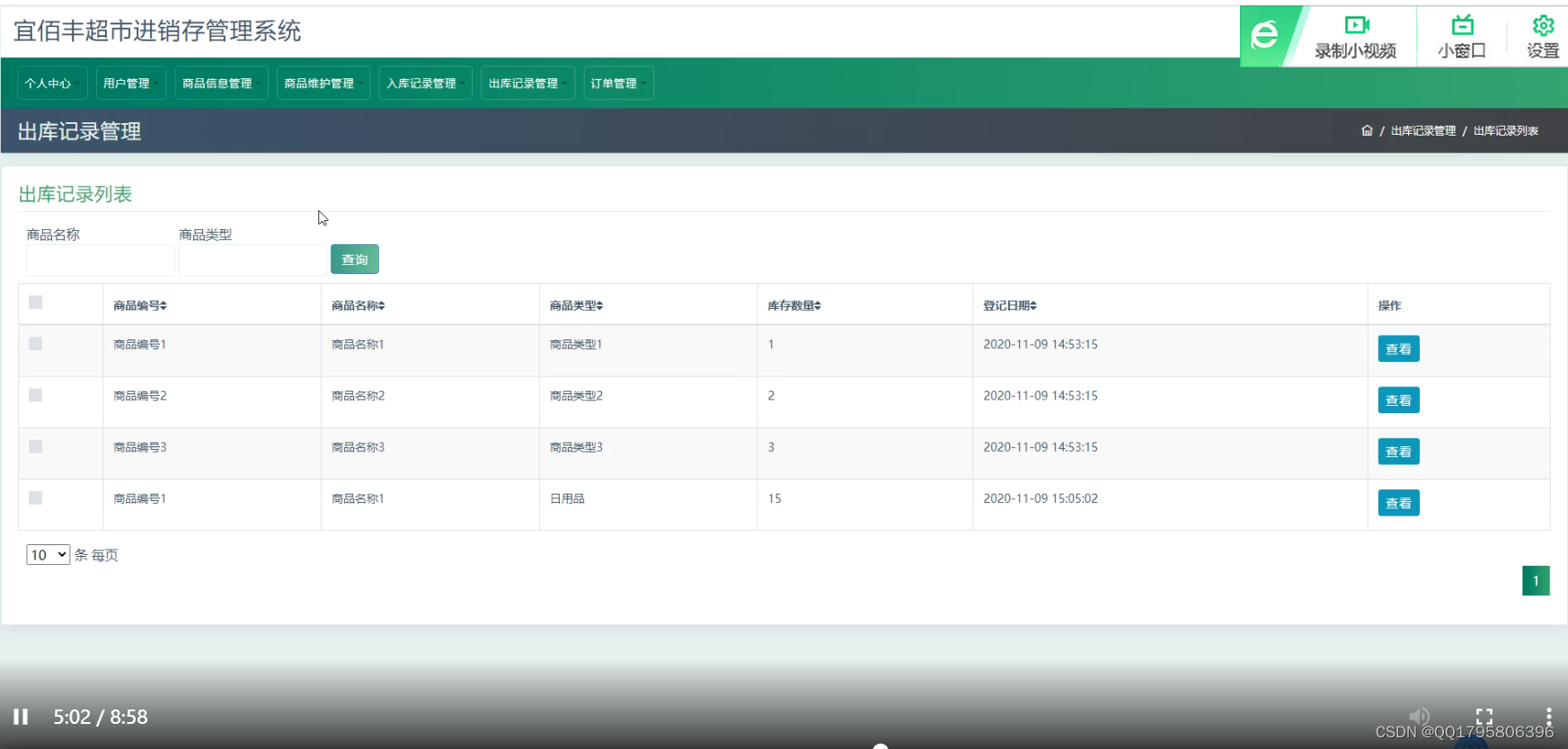This screenshot has width=1568, height=749.
Task: Open the 用户管理 dropdown menu
Action: 130,84
